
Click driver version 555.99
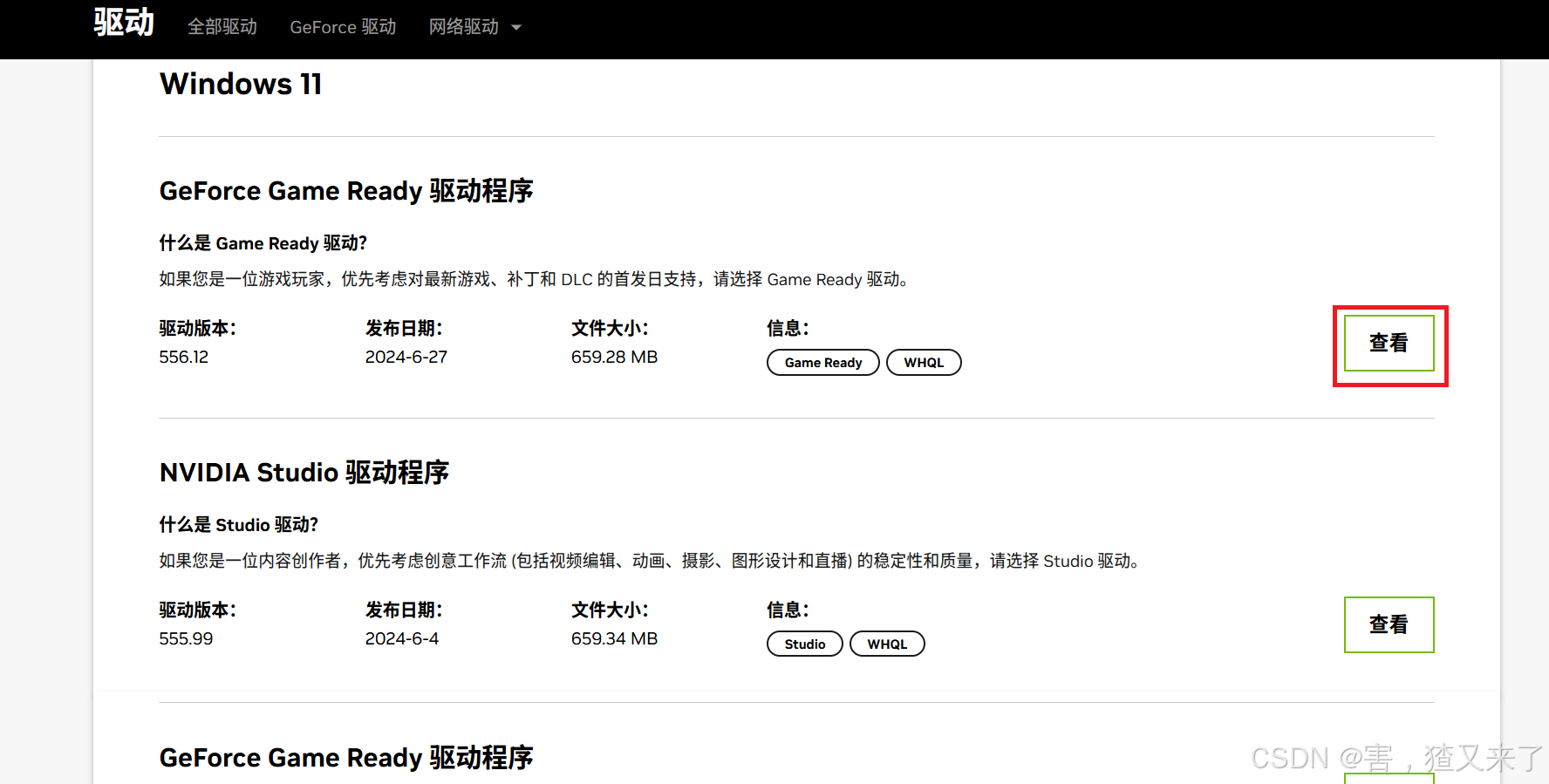186,639
